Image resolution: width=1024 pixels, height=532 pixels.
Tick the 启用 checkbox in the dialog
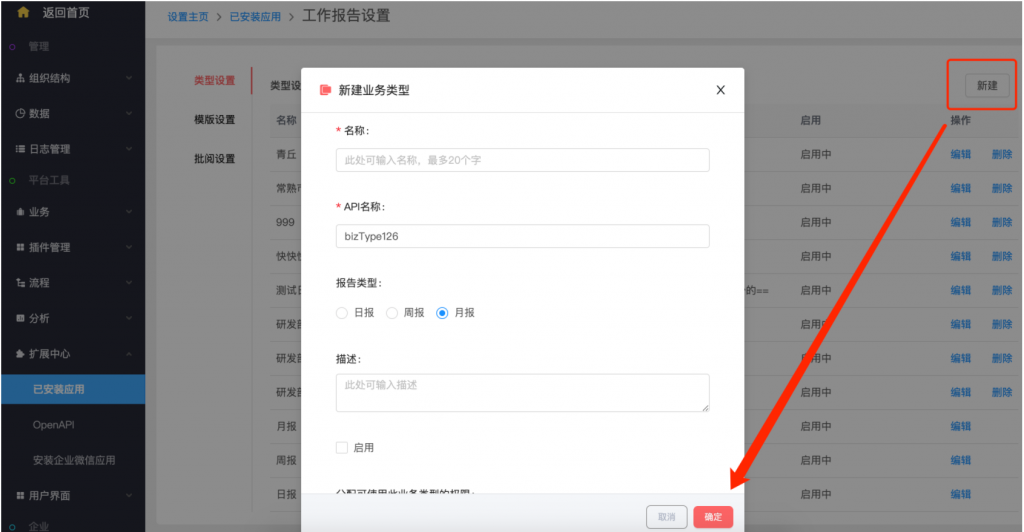pos(342,448)
